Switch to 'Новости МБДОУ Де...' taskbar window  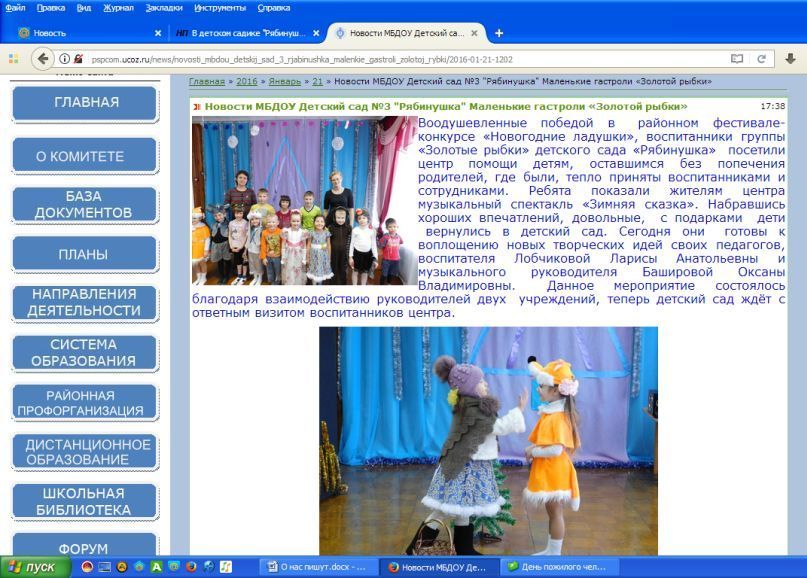(440, 567)
